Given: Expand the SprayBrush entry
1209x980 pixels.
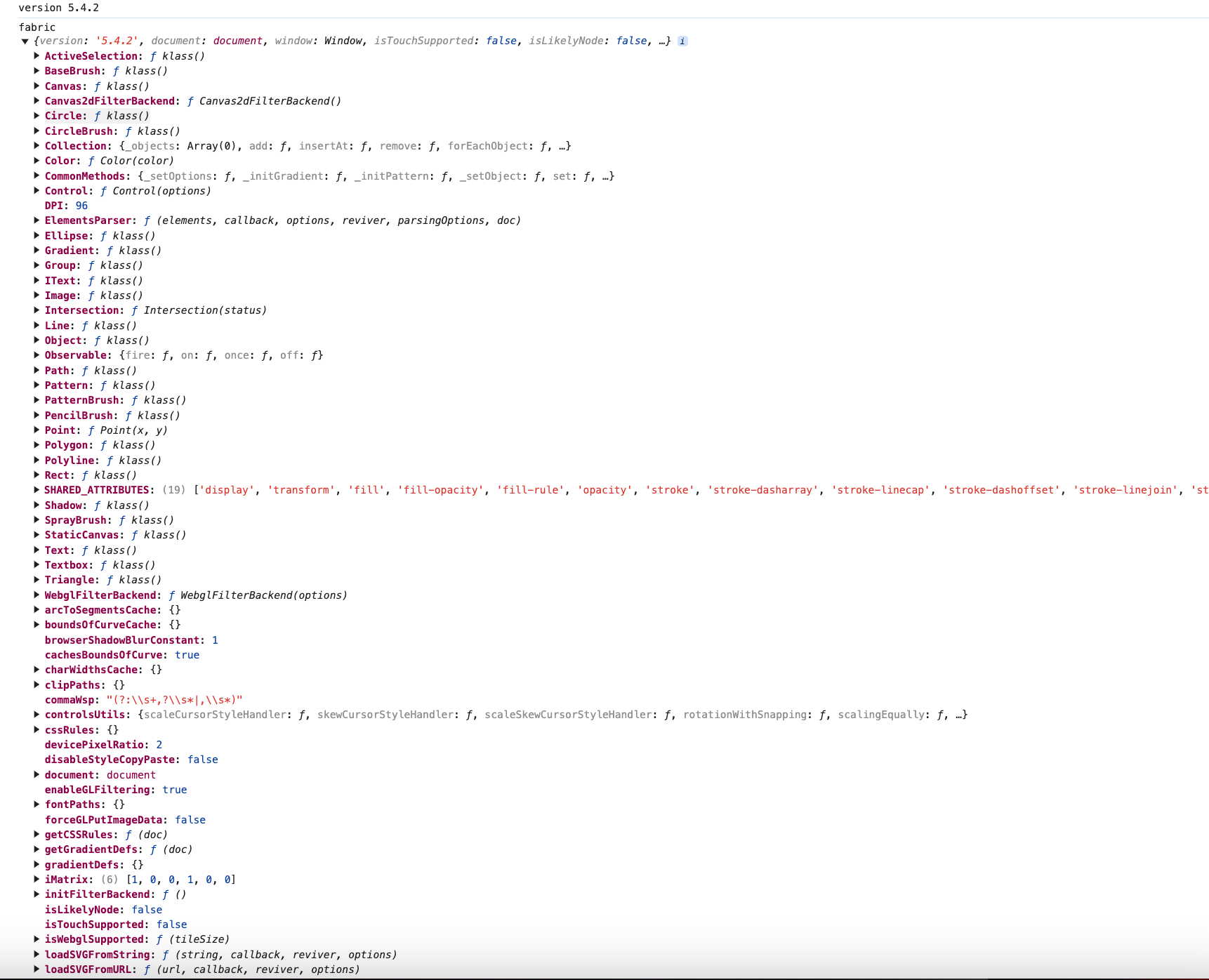Looking at the screenshot, I should click(37, 520).
